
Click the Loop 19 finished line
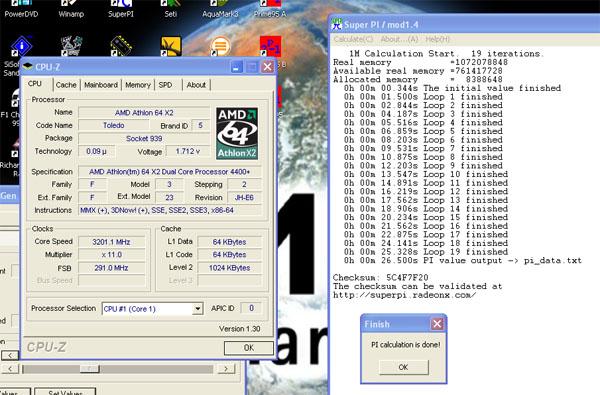coord(426,252)
